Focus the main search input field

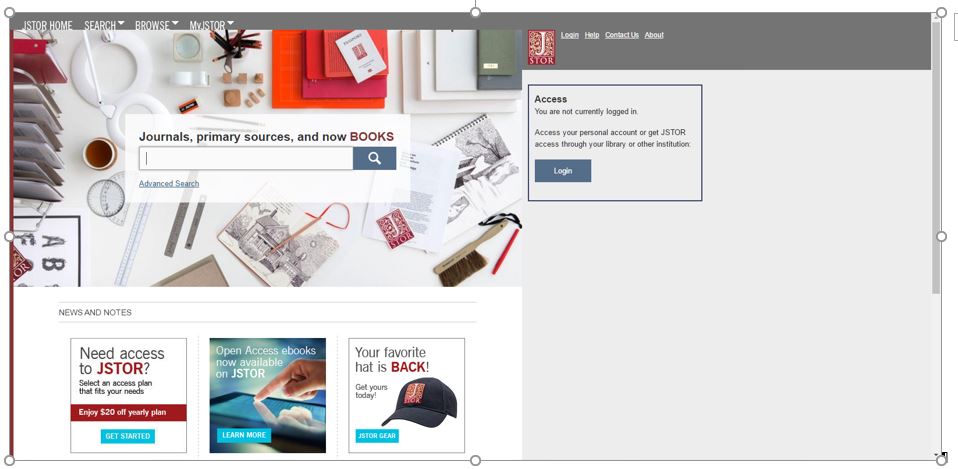246,158
